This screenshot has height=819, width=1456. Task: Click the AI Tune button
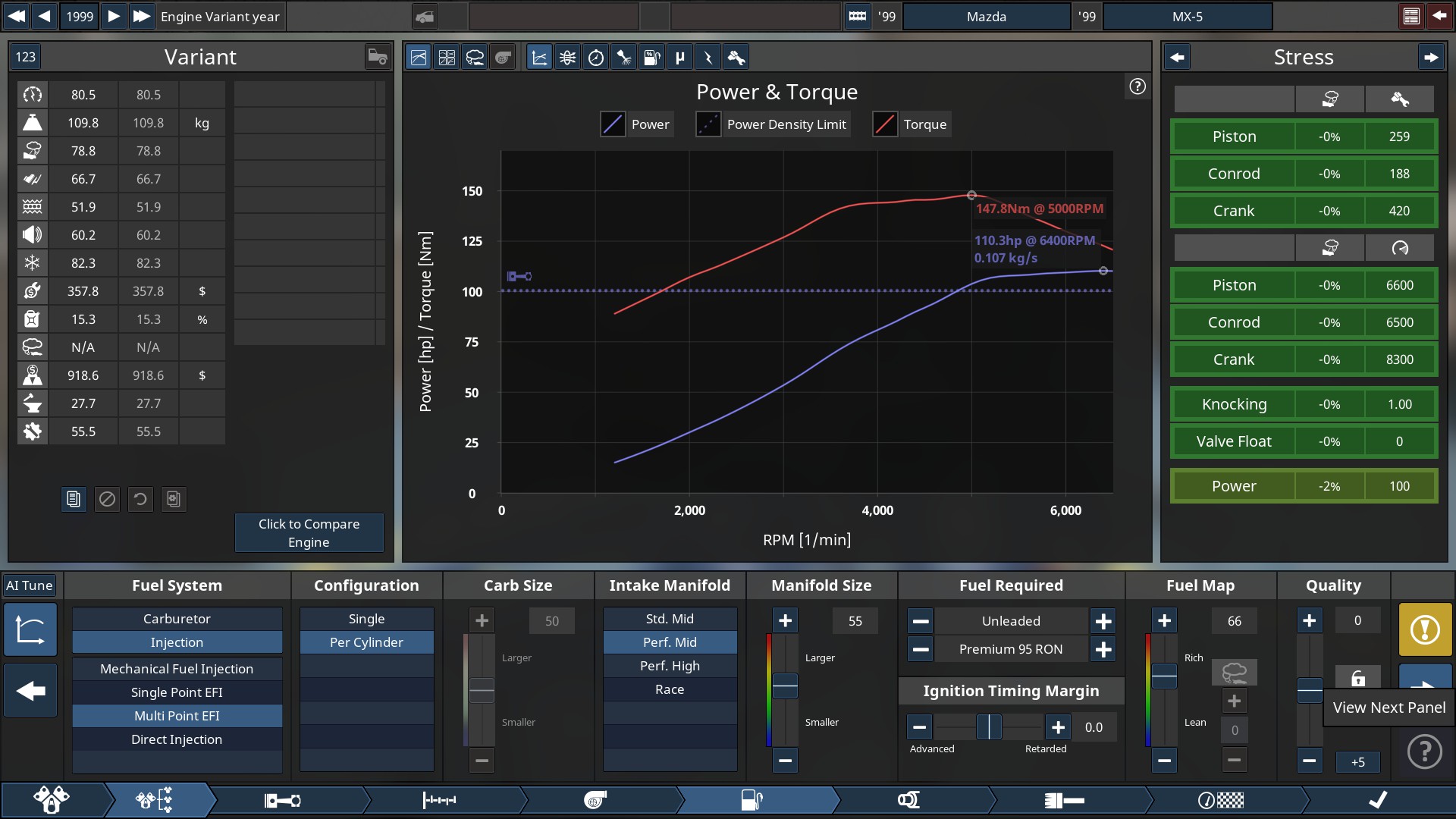pos(30,585)
